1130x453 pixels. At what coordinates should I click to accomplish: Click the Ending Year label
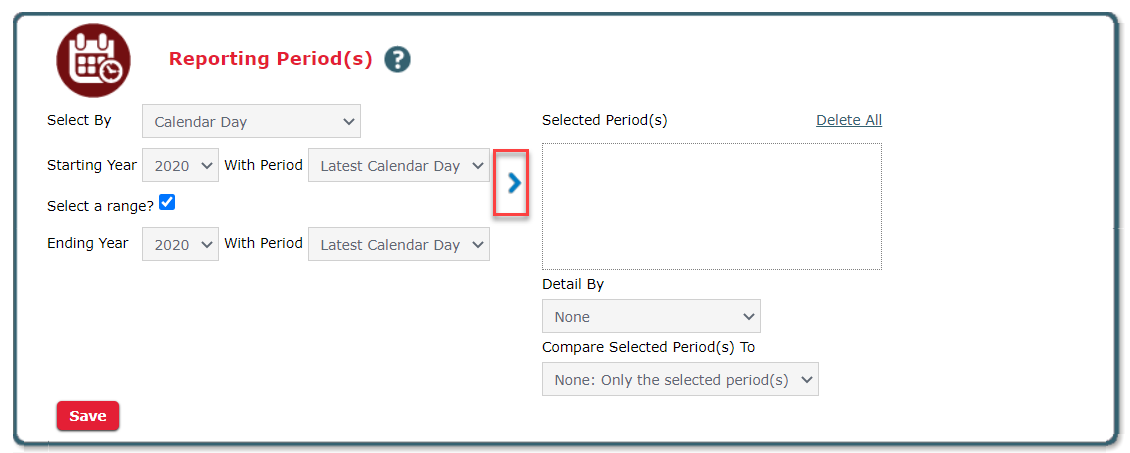88,243
